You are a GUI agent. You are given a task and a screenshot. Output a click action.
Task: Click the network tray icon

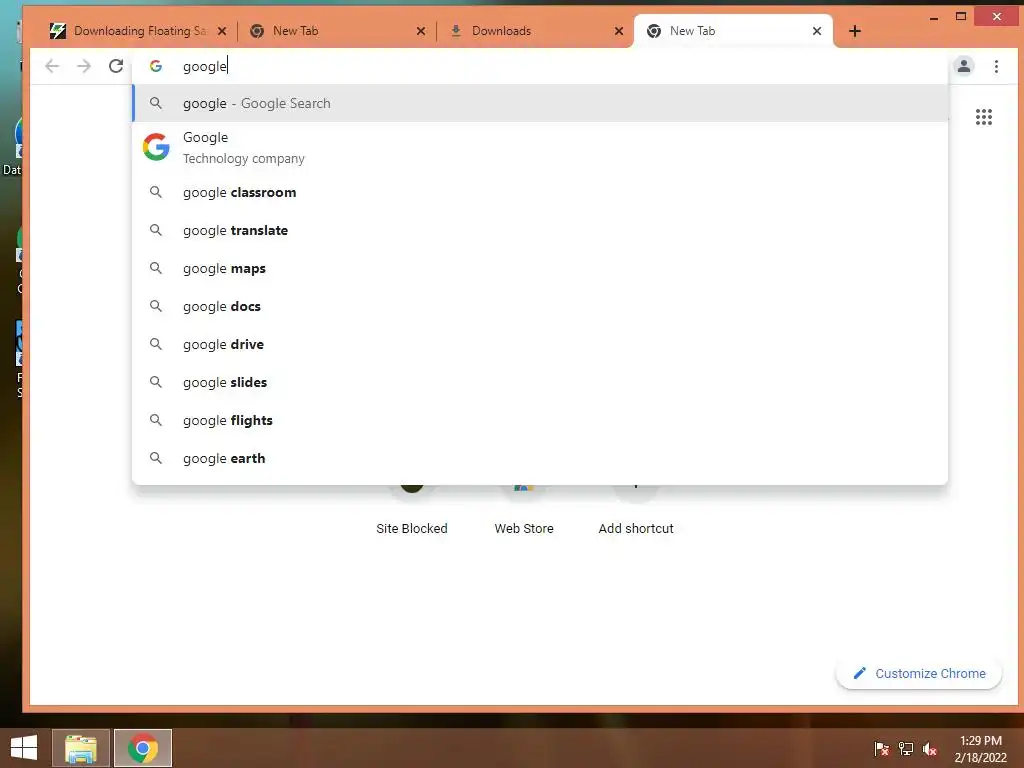point(906,748)
